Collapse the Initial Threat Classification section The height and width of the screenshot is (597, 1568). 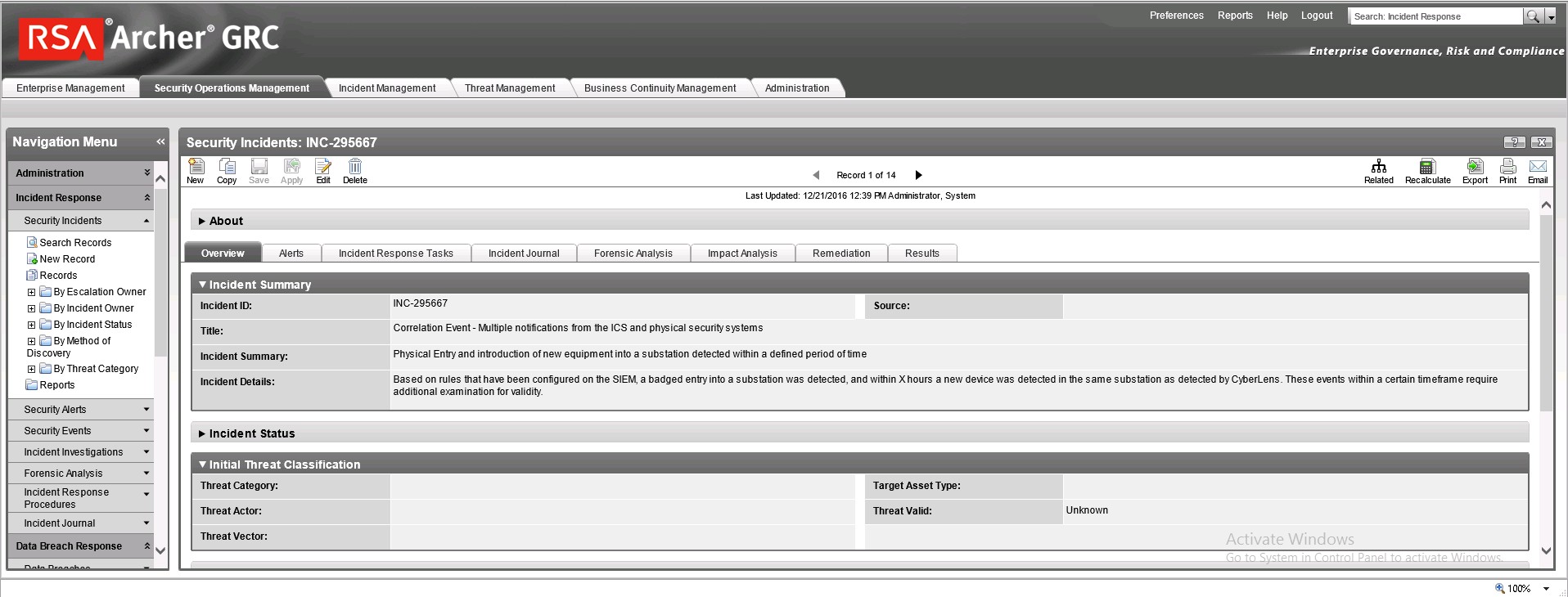(x=202, y=465)
